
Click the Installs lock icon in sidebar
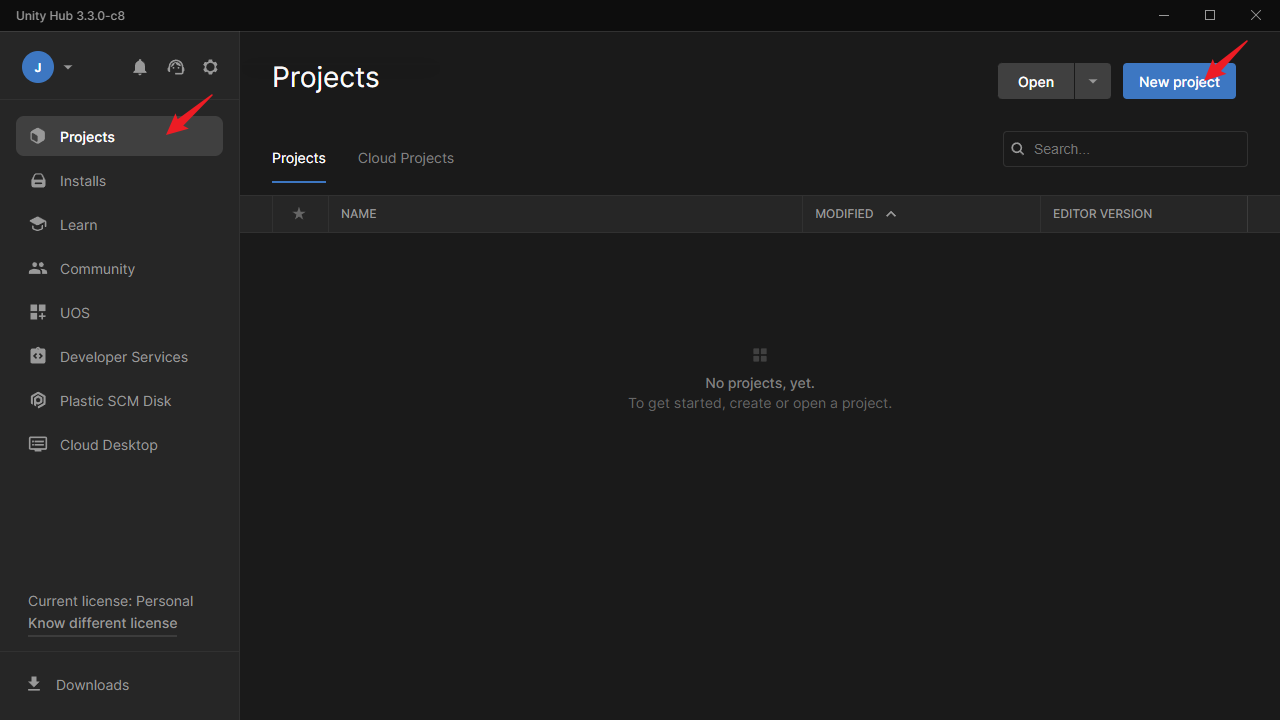(38, 181)
